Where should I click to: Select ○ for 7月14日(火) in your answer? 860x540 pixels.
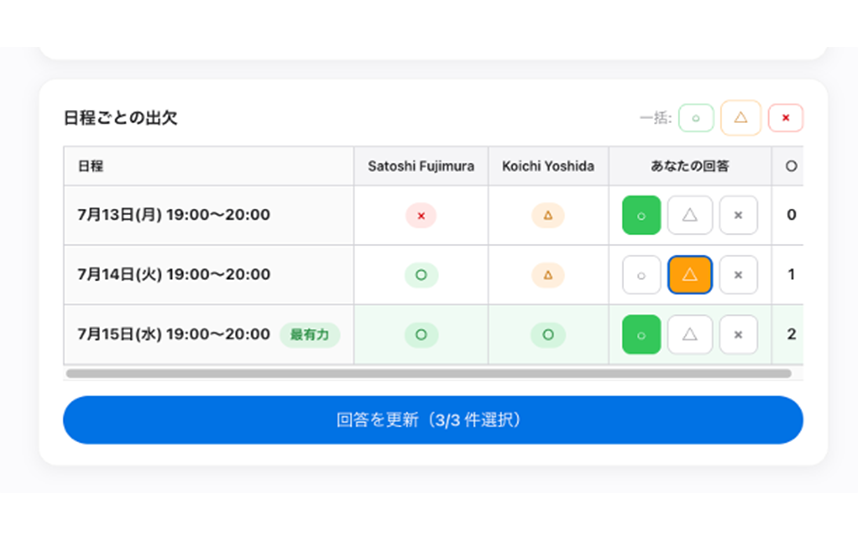(641, 275)
